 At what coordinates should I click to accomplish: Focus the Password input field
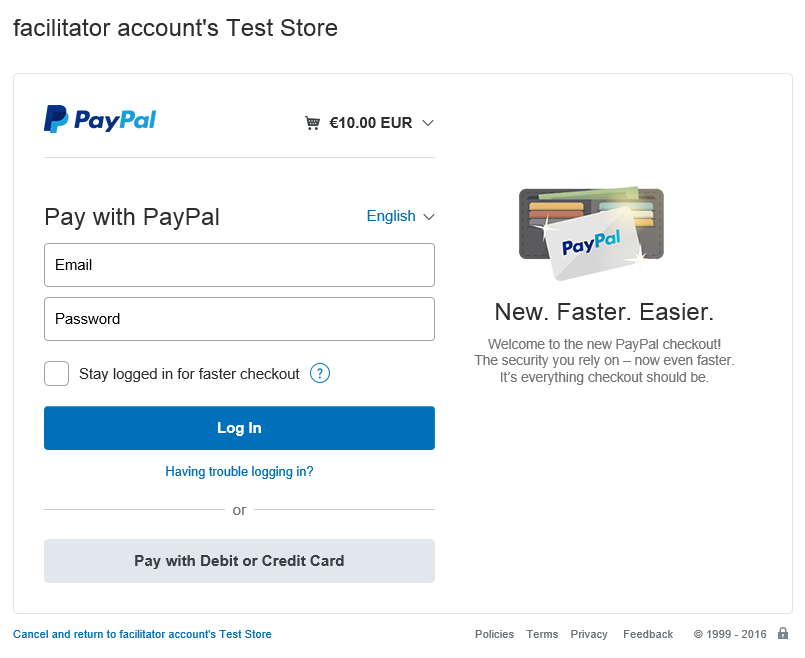239,319
